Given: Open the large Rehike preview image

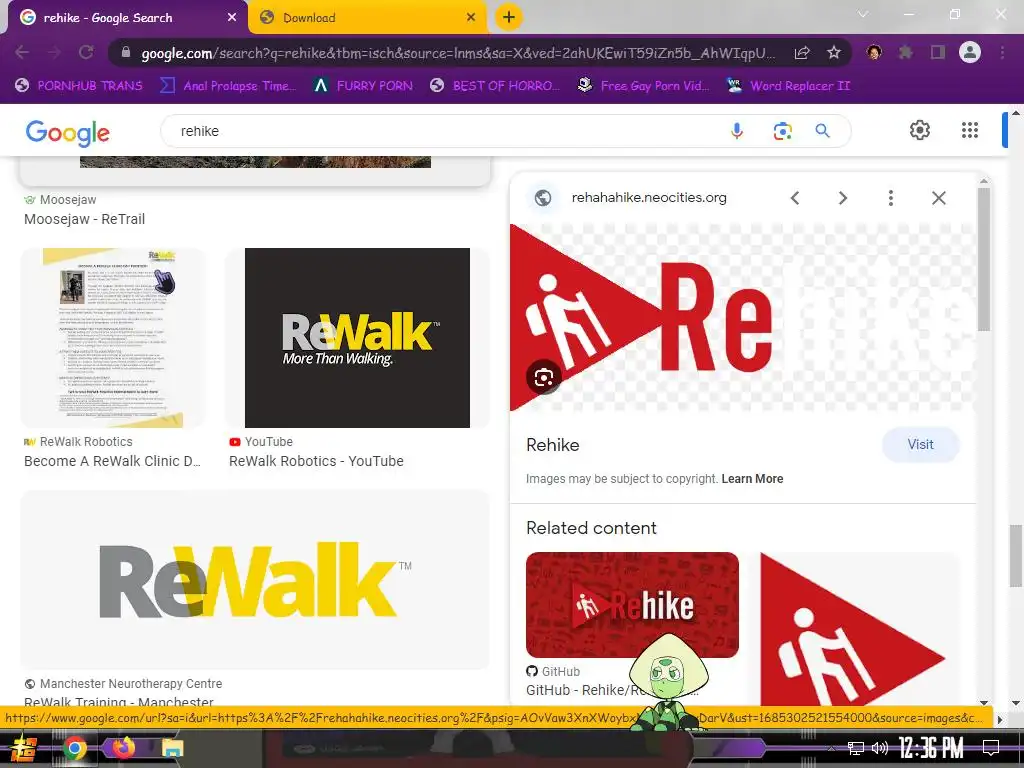Looking at the screenshot, I should (x=742, y=317).
